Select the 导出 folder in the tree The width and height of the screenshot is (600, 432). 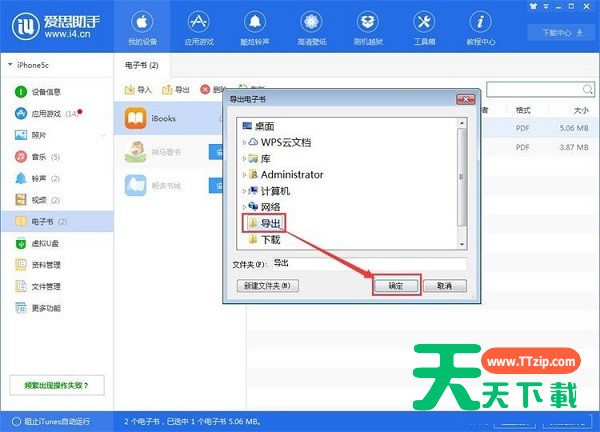(x=264, y=223)
